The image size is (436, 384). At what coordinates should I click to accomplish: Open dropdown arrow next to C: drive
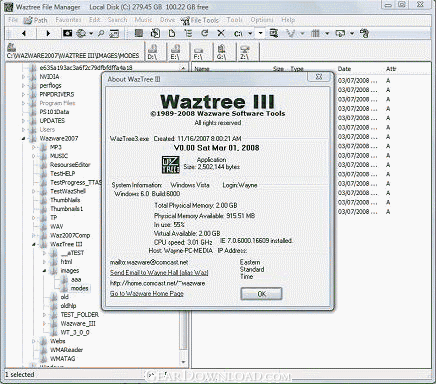[250, 34]
